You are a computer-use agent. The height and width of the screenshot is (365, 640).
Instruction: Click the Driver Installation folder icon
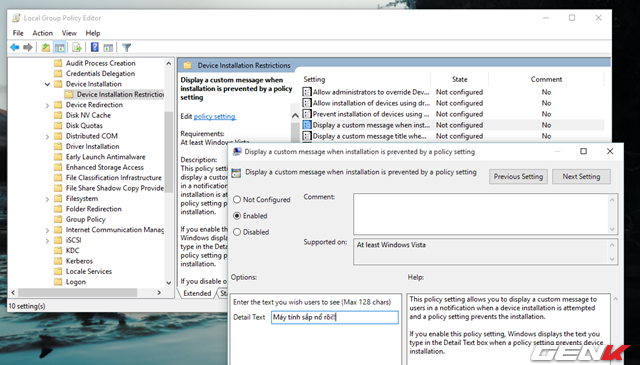(x=58, y=147)
